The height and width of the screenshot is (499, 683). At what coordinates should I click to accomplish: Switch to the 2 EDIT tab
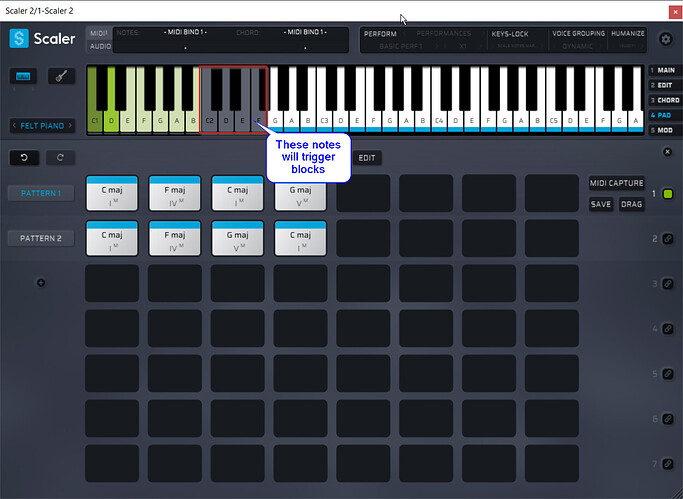tap(665, 85)
